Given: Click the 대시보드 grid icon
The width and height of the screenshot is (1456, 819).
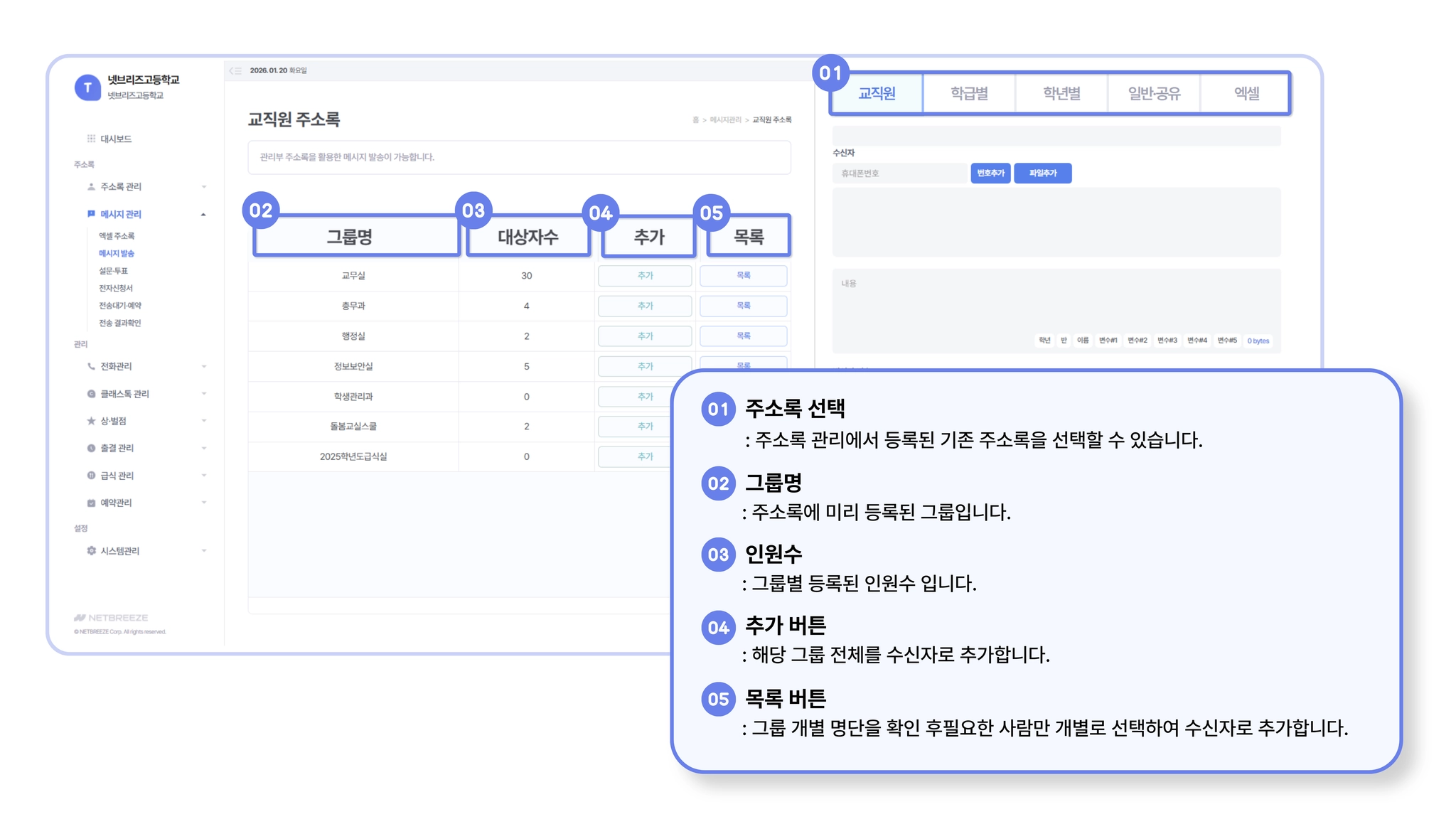Looking at the screenshot, I should (x=91, y=139).
